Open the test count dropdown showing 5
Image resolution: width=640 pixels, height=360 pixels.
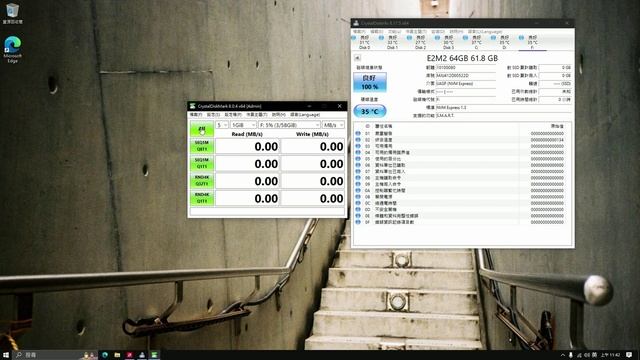pyautogui.click(x=222, y=125)
